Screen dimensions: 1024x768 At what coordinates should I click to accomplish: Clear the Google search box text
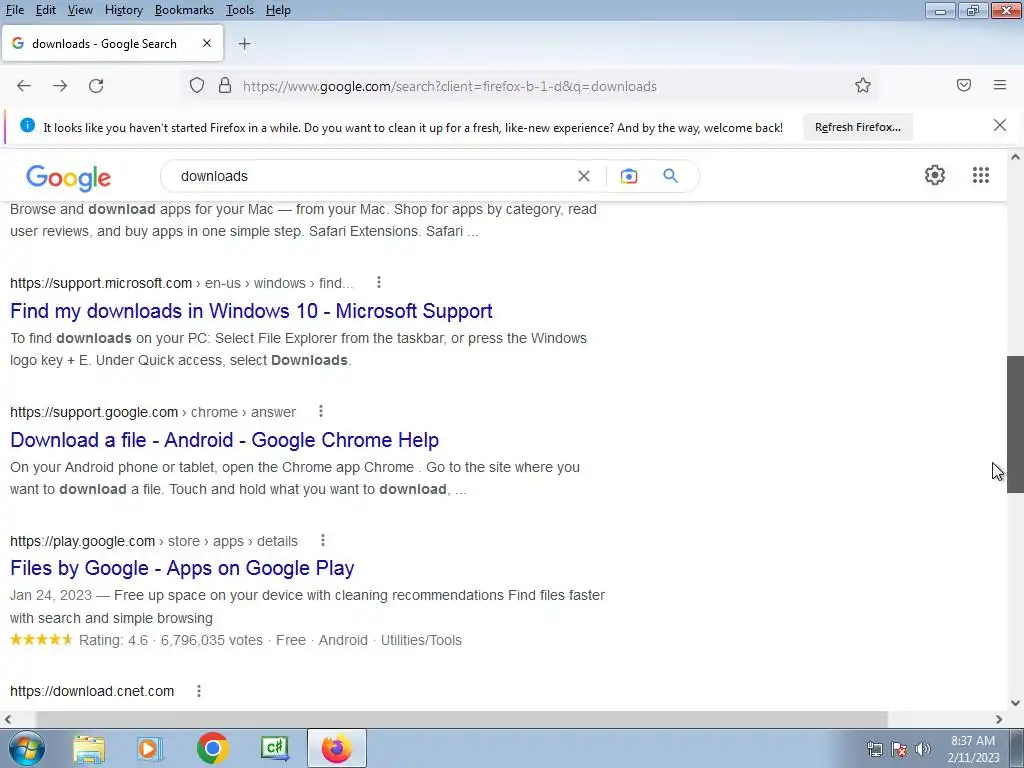pos(584,176)
